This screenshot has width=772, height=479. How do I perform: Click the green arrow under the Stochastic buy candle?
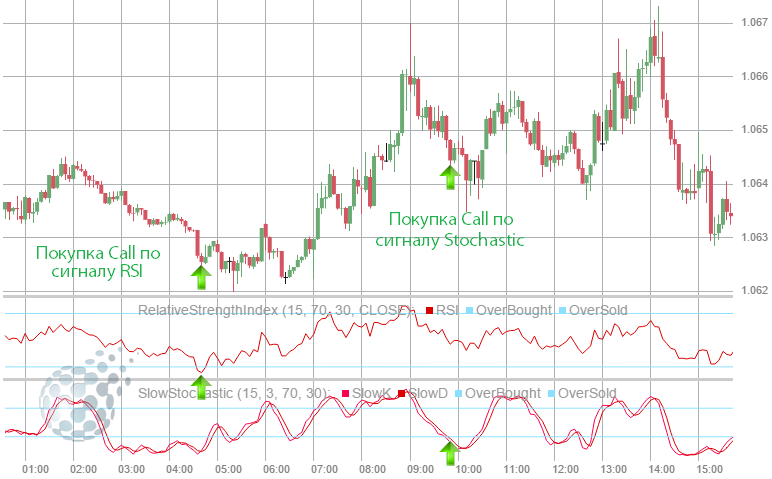449,177
